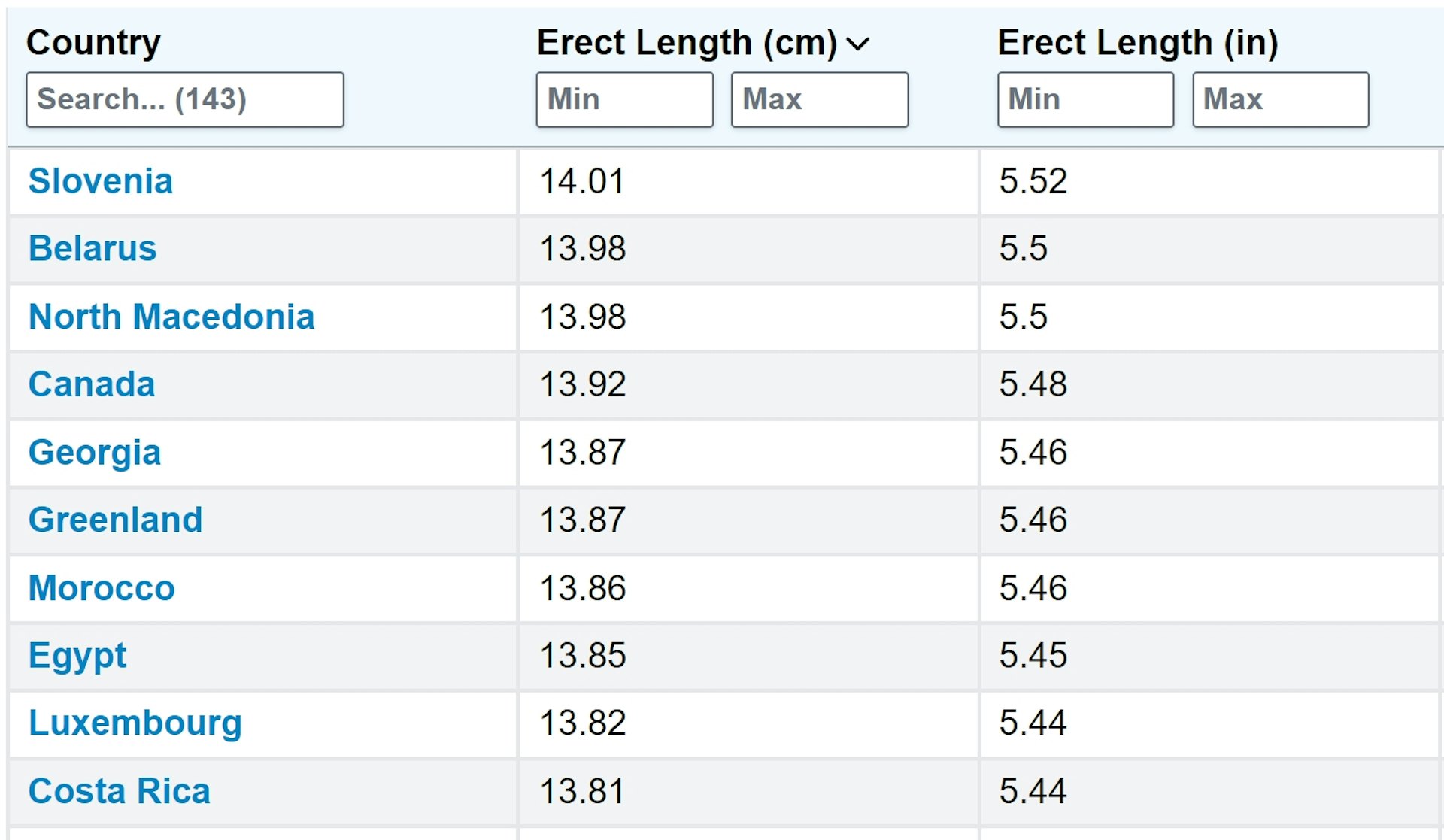Click the sort chevron next to Erect Length (cm)
Image resolution: width=1444 pixels, height=840 pixels.
pos(857,44)
